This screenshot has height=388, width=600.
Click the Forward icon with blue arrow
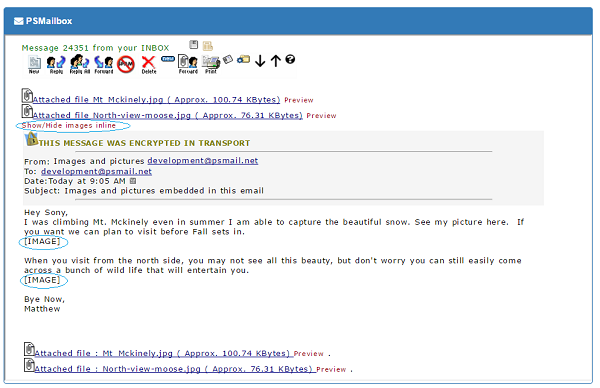click(104, 64)
